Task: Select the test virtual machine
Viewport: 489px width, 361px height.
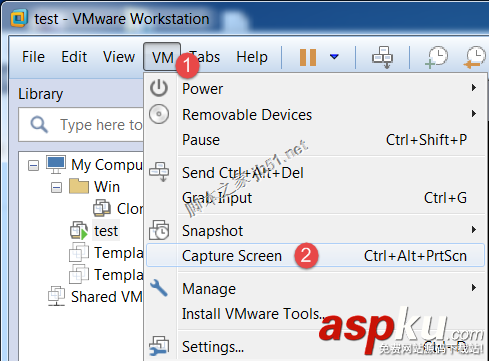Action: (106, 231)
